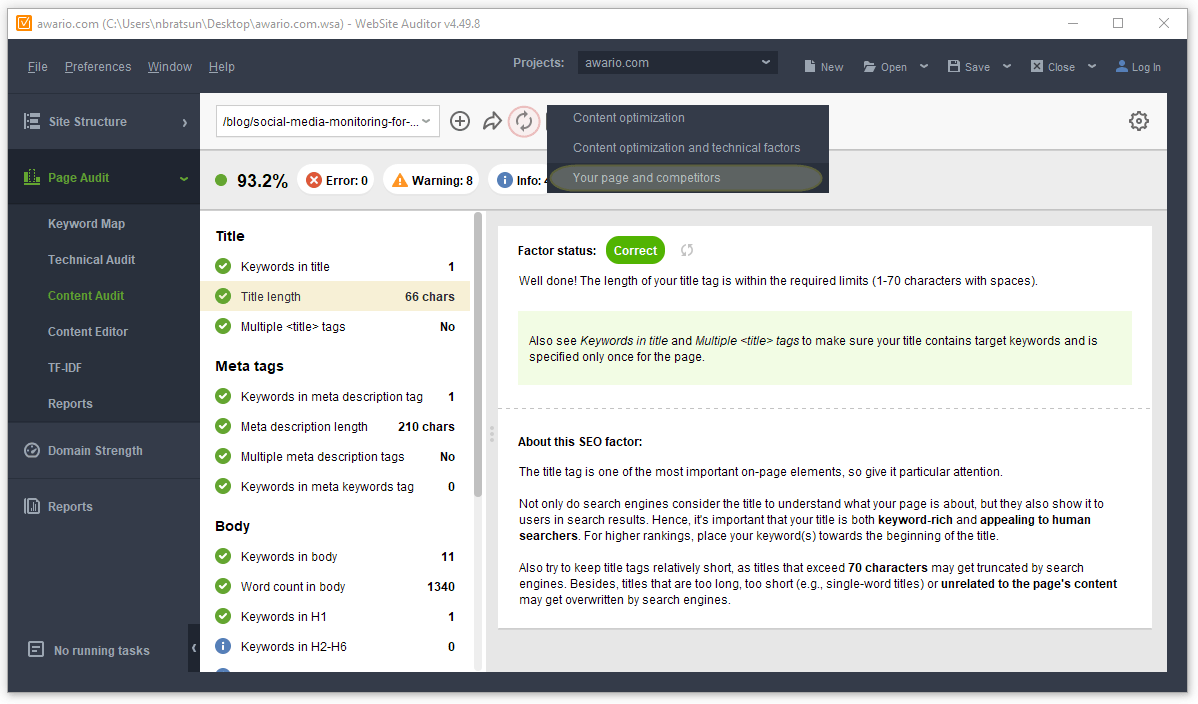Click the Domain Strength label
The image size is (1198, 704).
[x=96, y=450]
